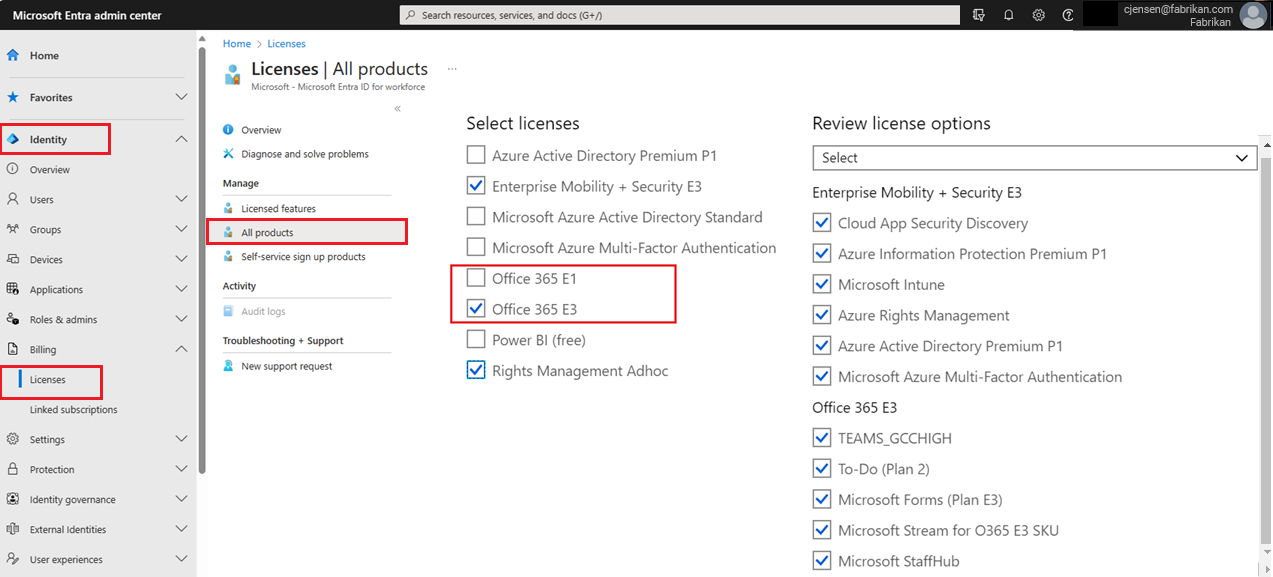Click the help question mark icon
Viewport: 1273px width, 577px height.
coord(1068,15)
